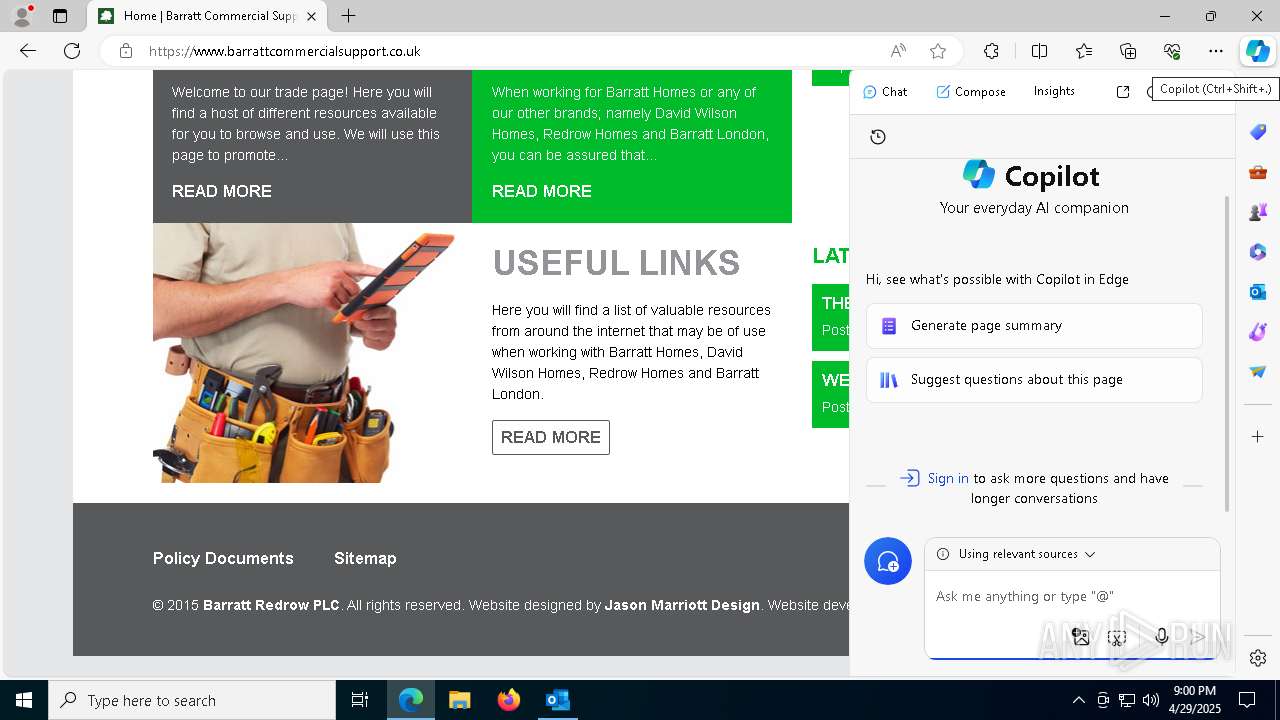Open the Favorites list
Viewport: 1280px width, 720px height.
click(x=1084, y=51)
